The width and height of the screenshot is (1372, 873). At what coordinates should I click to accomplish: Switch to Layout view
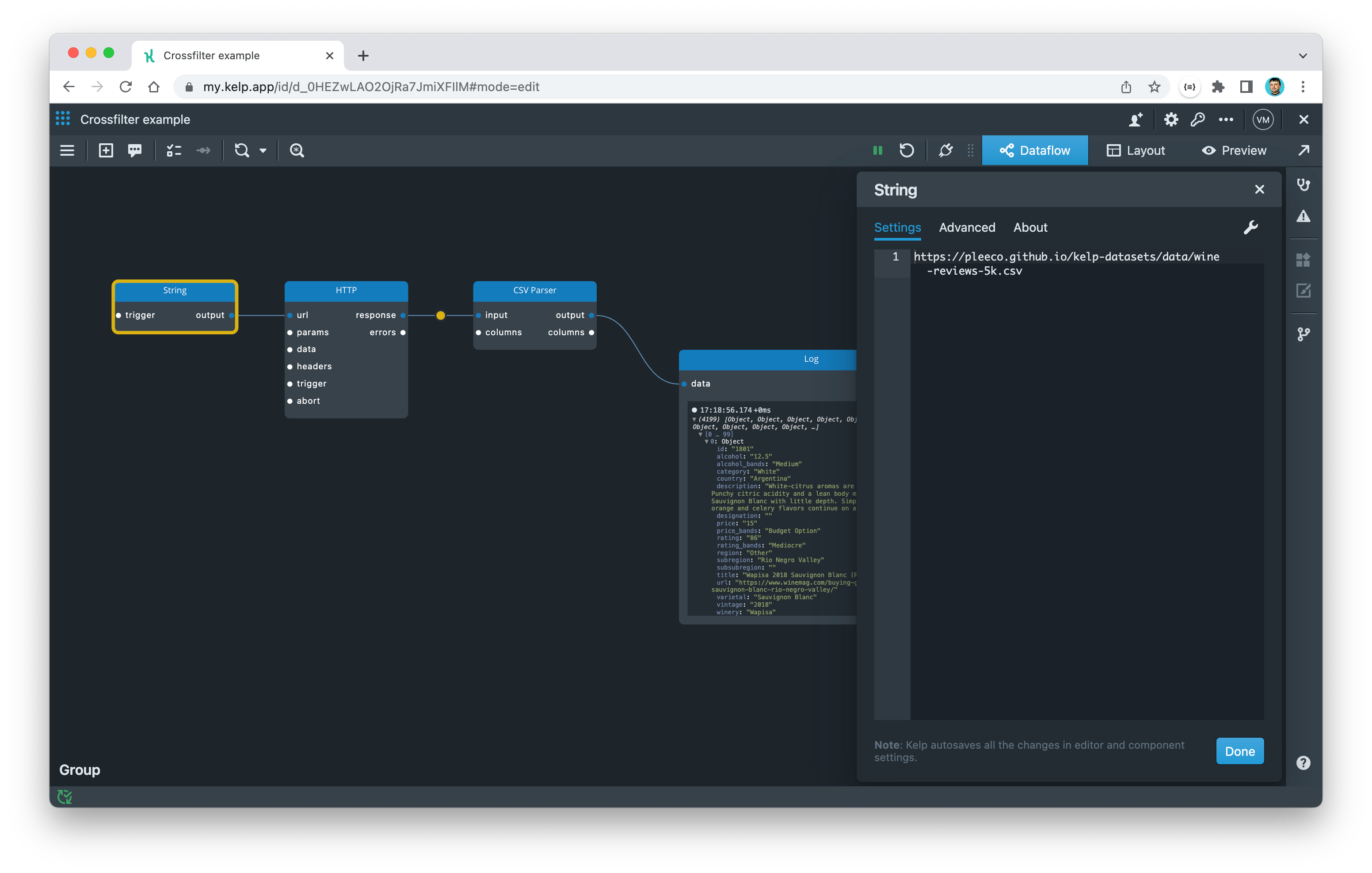1136,150
